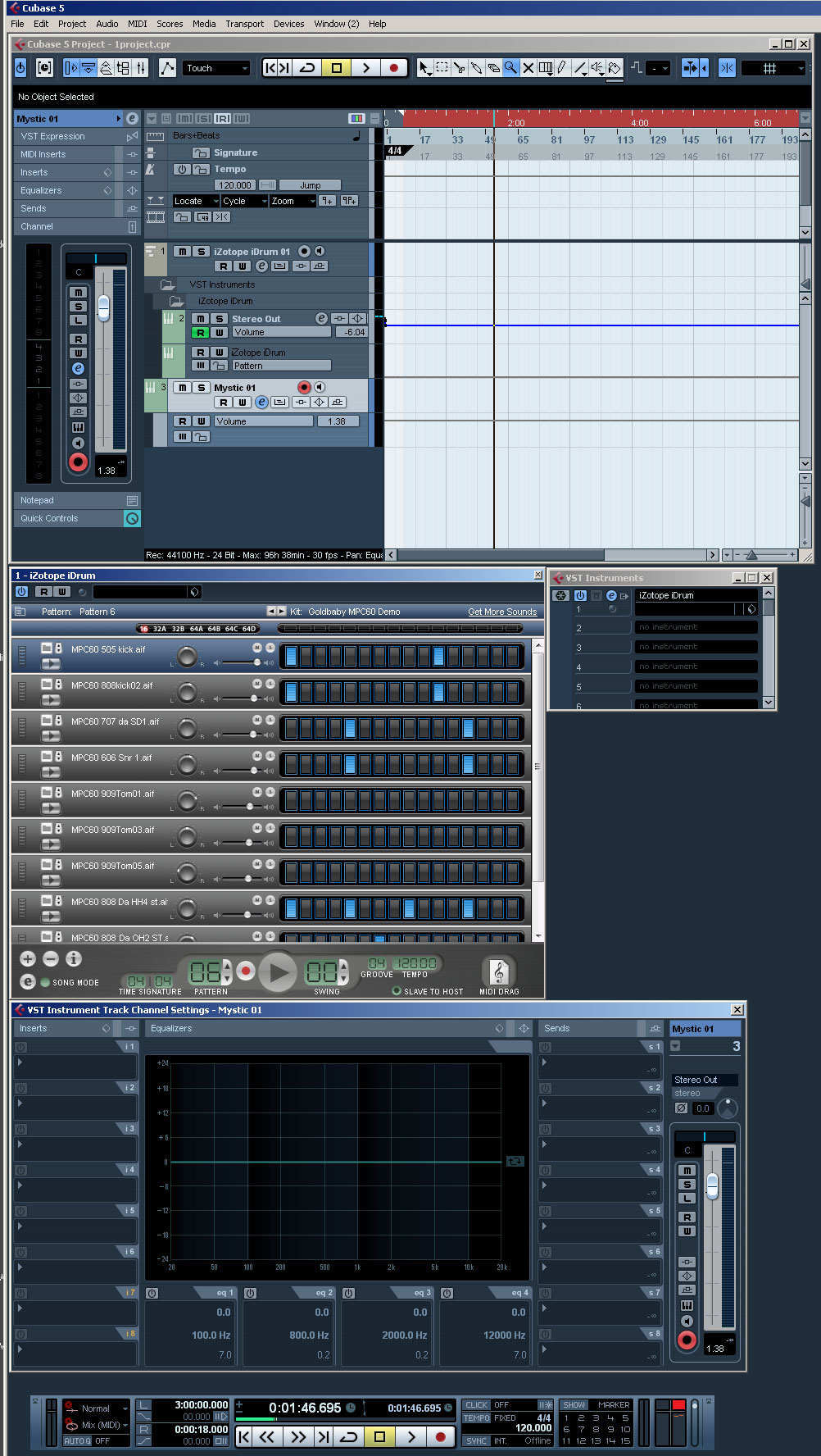Click the iDrum MIDI Drag icon

(x=498, y=971)
